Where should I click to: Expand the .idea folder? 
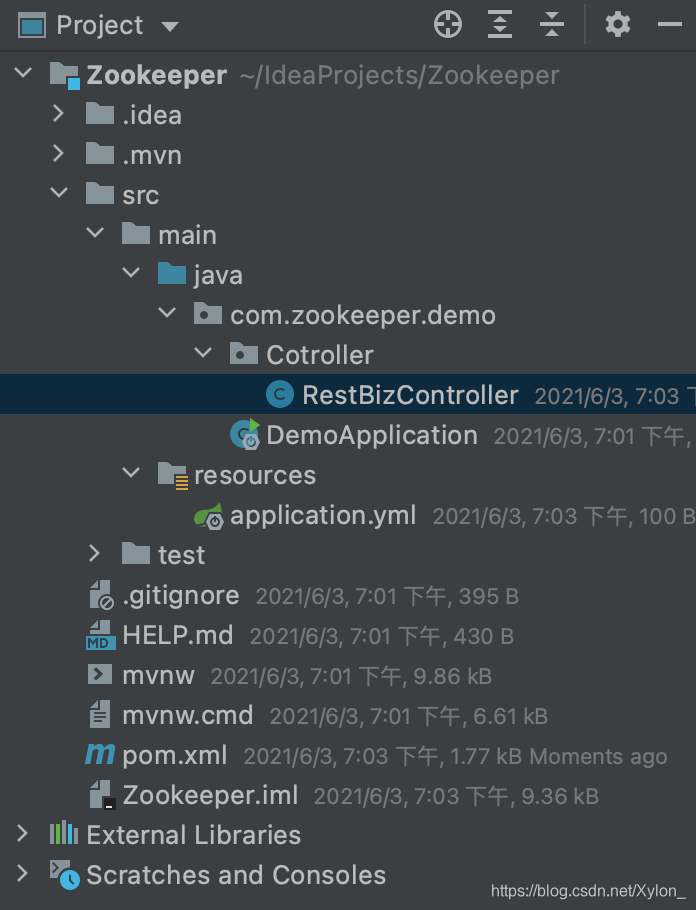pos(59,114)
